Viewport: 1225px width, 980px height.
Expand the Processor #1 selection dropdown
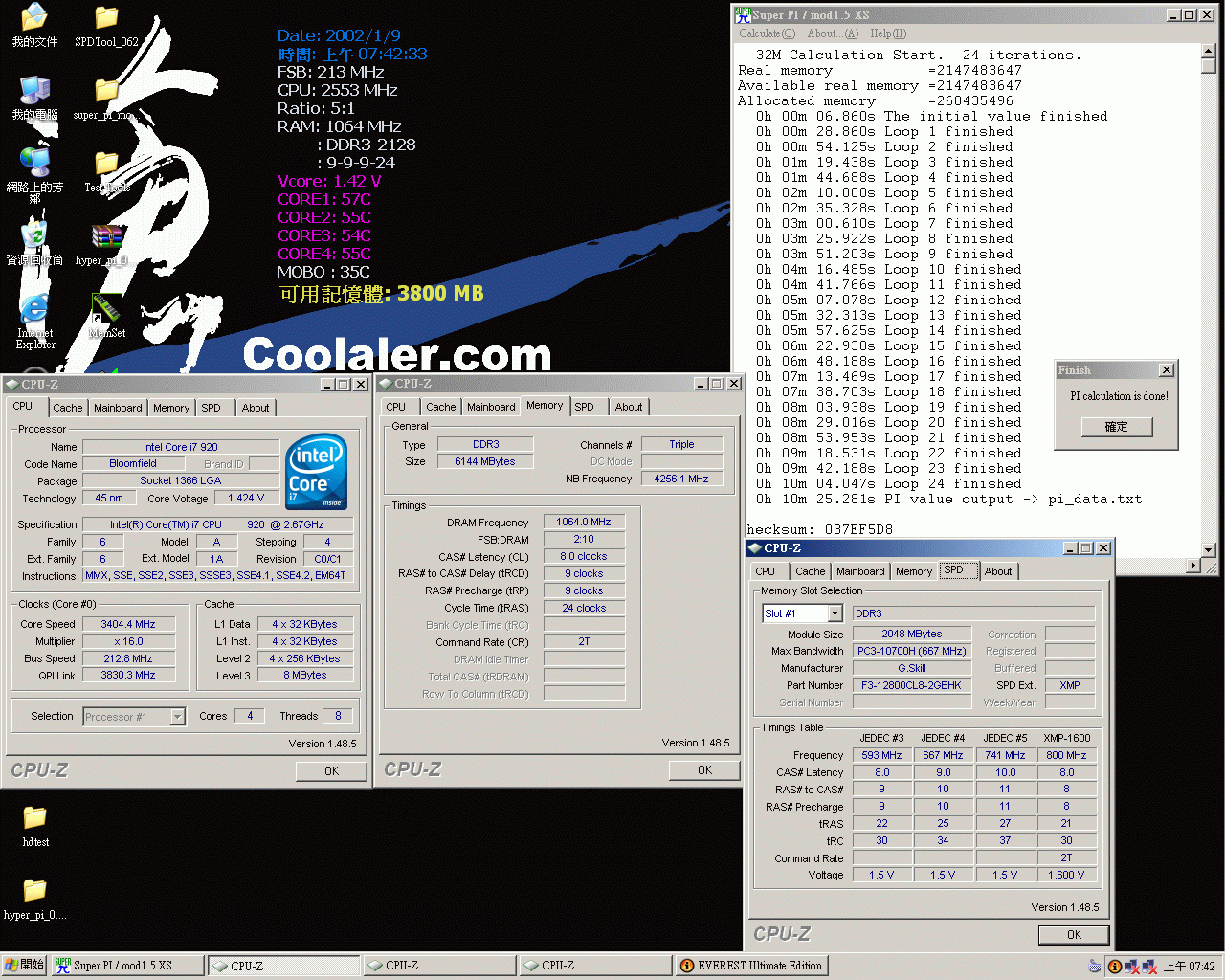(x=177, y=717)
